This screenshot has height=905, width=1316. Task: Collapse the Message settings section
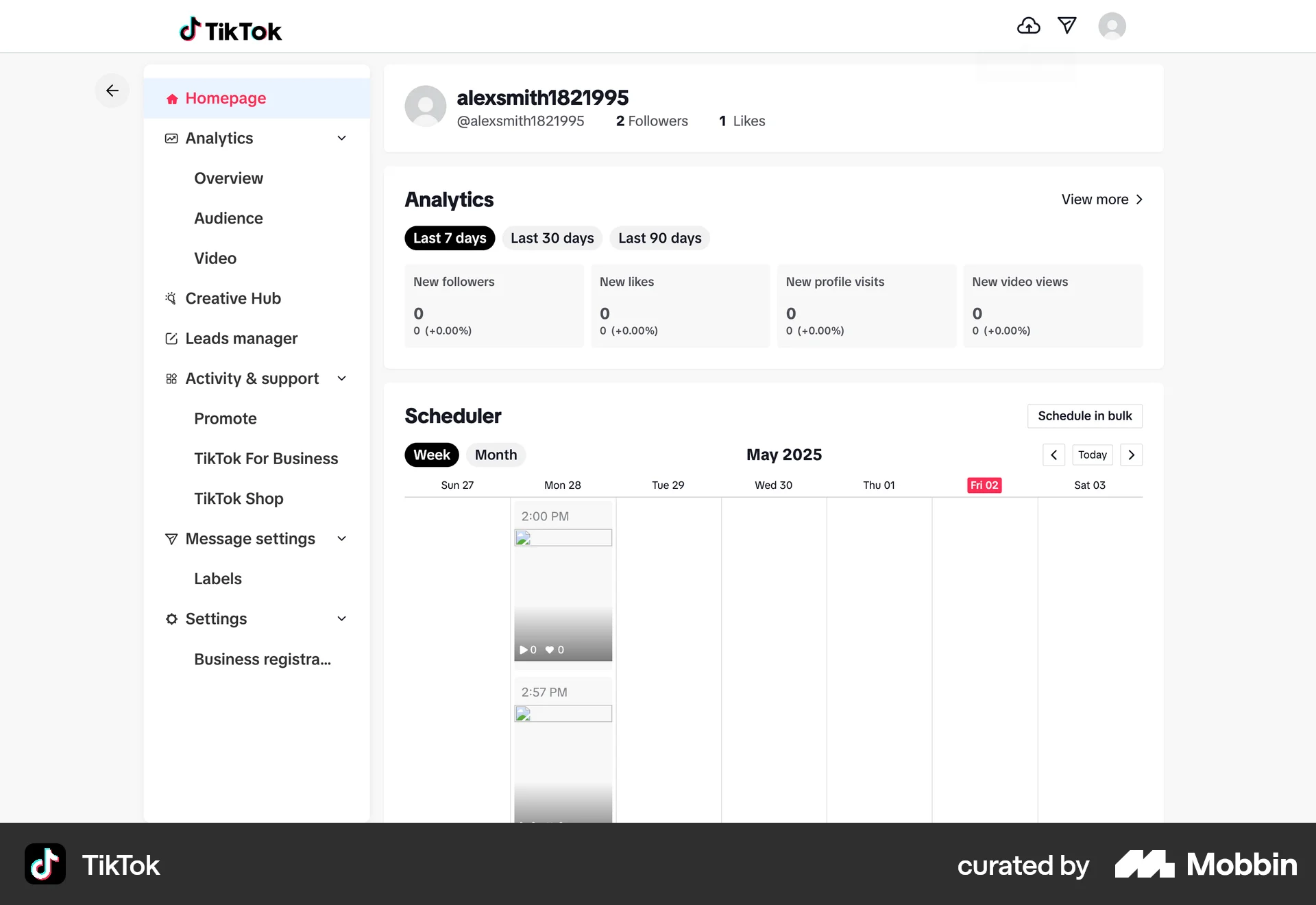pyautogui.click(x=341, y=538)
